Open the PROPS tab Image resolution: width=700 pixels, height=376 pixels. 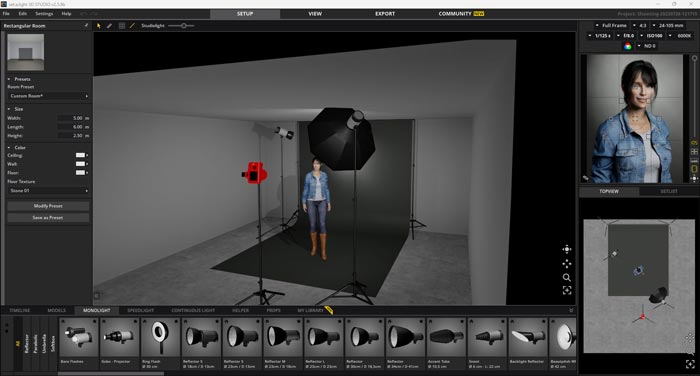[273, 310]
